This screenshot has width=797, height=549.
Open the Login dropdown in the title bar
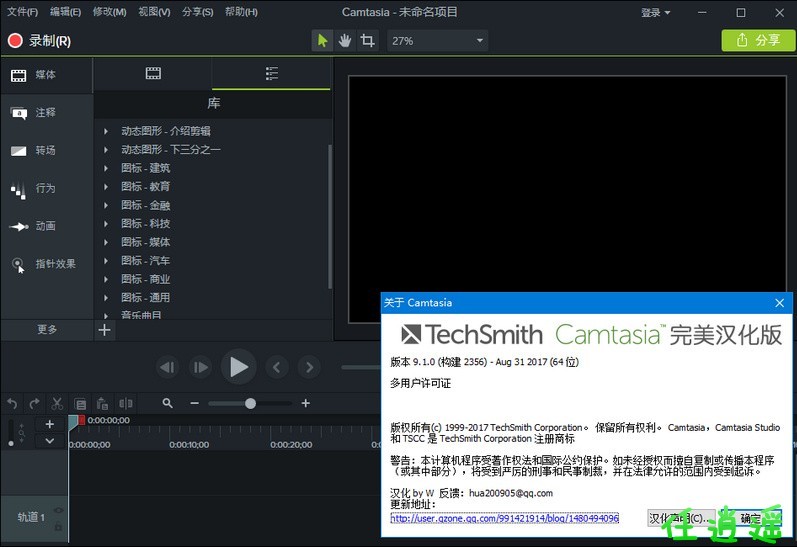tap(655, 13)
